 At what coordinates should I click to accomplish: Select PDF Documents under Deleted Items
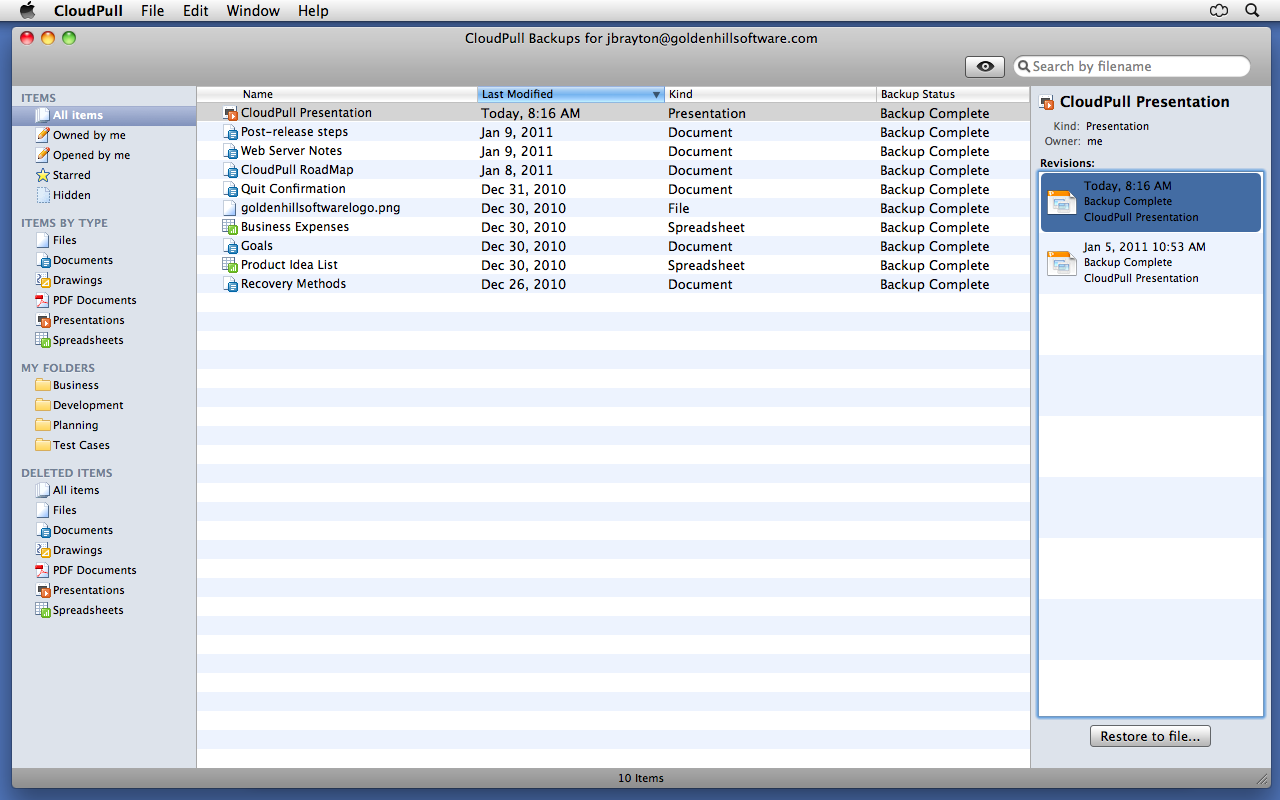95,570
